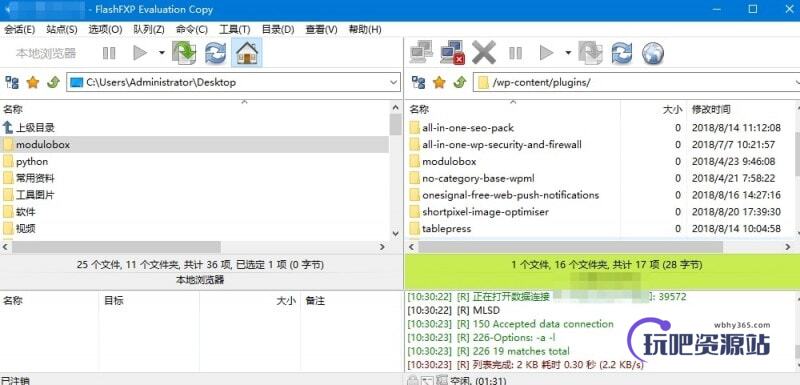
Task: Open the dropdown arrow beside local play button
Action: 162,53
